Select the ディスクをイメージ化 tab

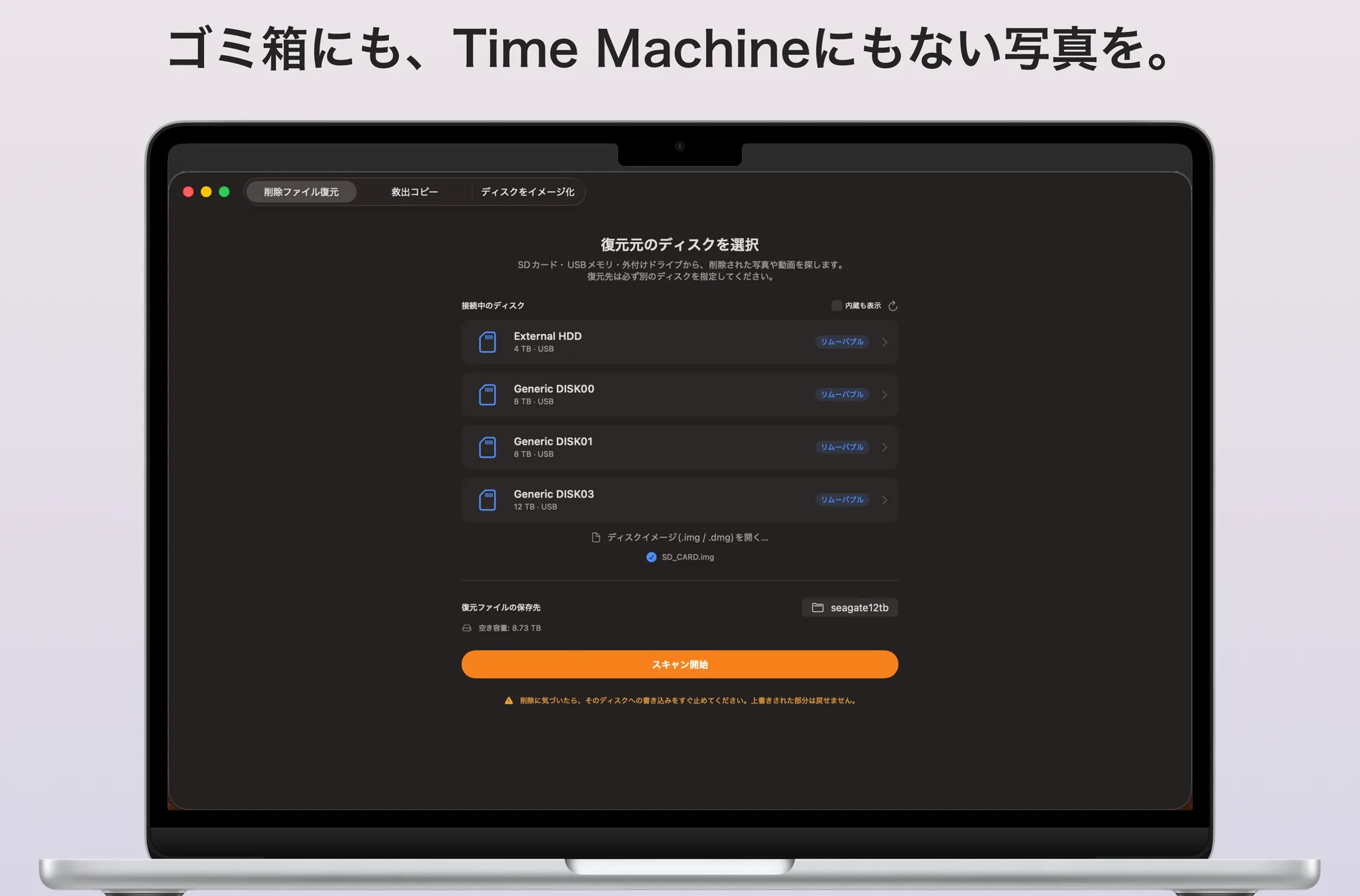pos(528,192)
